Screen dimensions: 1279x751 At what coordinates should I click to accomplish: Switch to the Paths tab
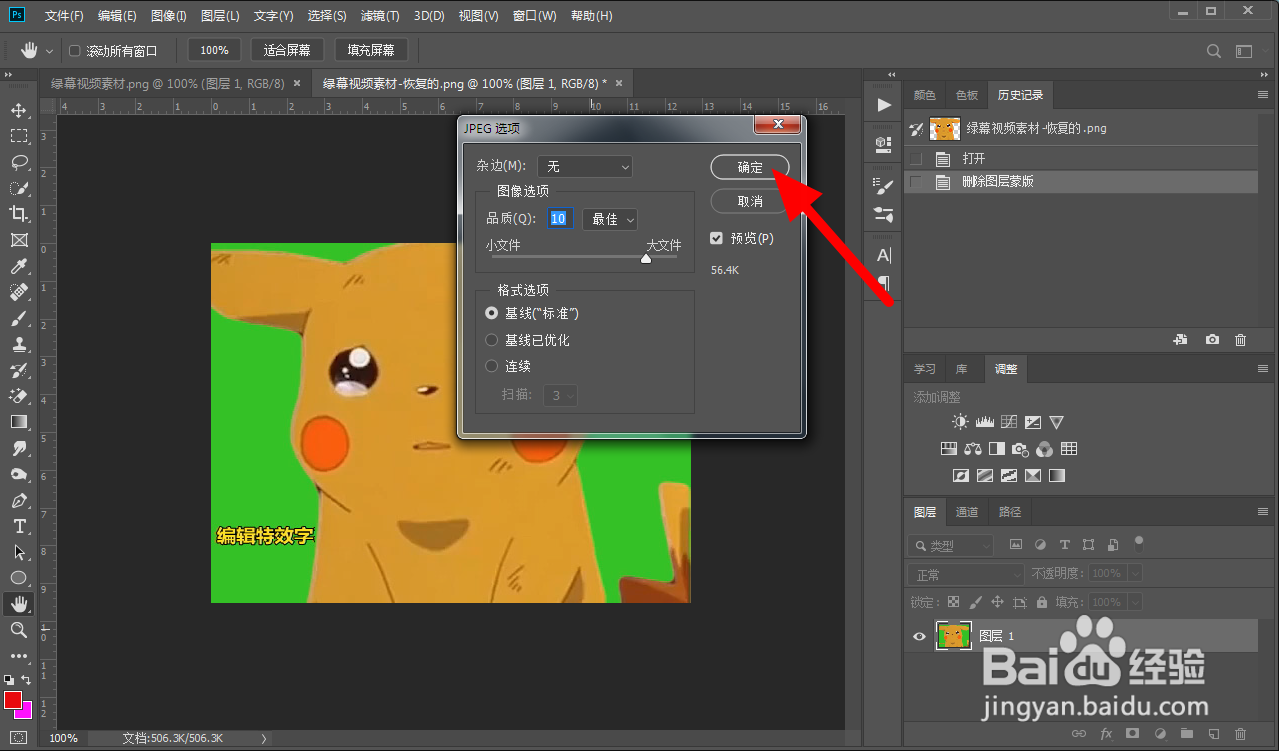tap(1010, 512)
